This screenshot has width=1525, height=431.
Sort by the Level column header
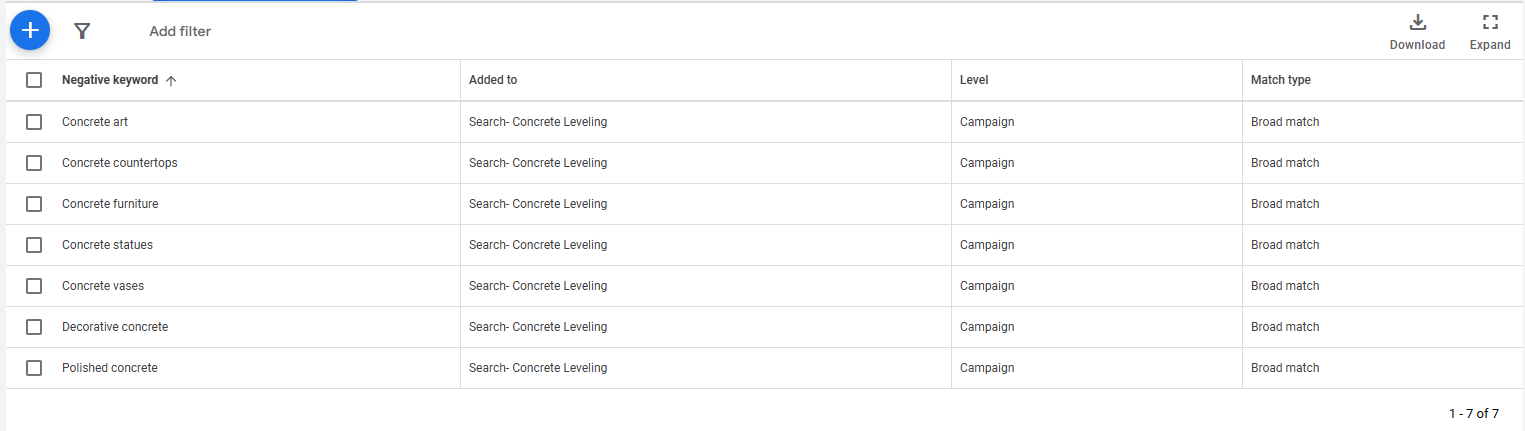coord(974,80)
